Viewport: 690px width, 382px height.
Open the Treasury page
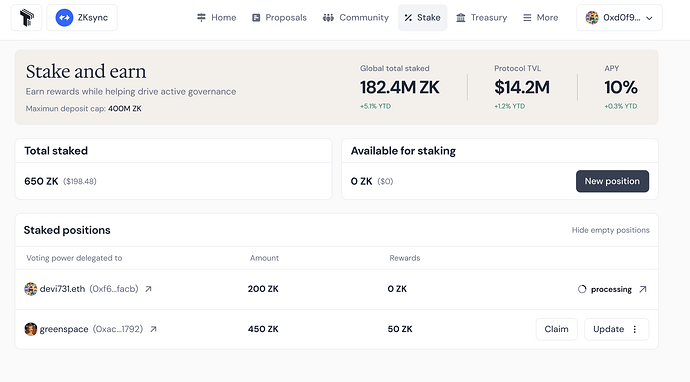click(481, 18)
